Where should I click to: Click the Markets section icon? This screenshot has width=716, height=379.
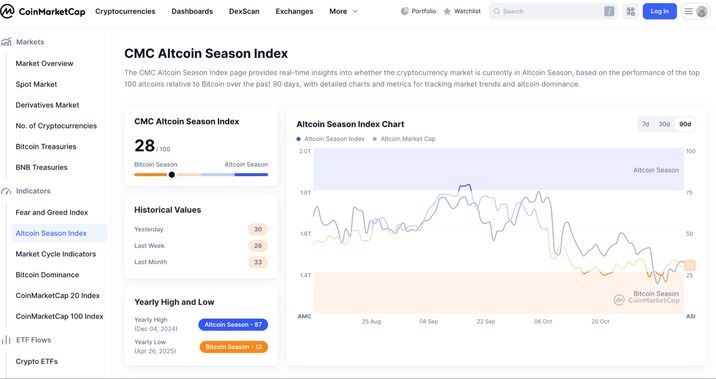point(6,42)
